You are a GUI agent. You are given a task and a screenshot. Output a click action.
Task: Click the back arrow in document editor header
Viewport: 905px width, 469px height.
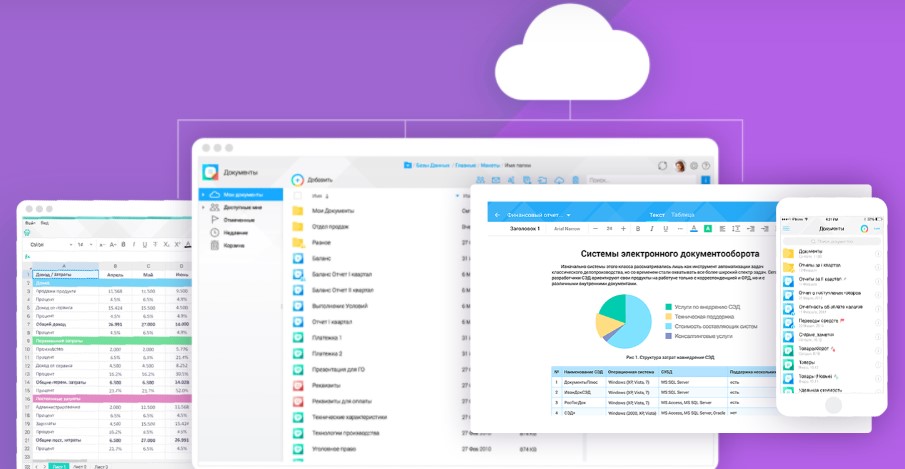pyautogui.click(x=496, y=214)
